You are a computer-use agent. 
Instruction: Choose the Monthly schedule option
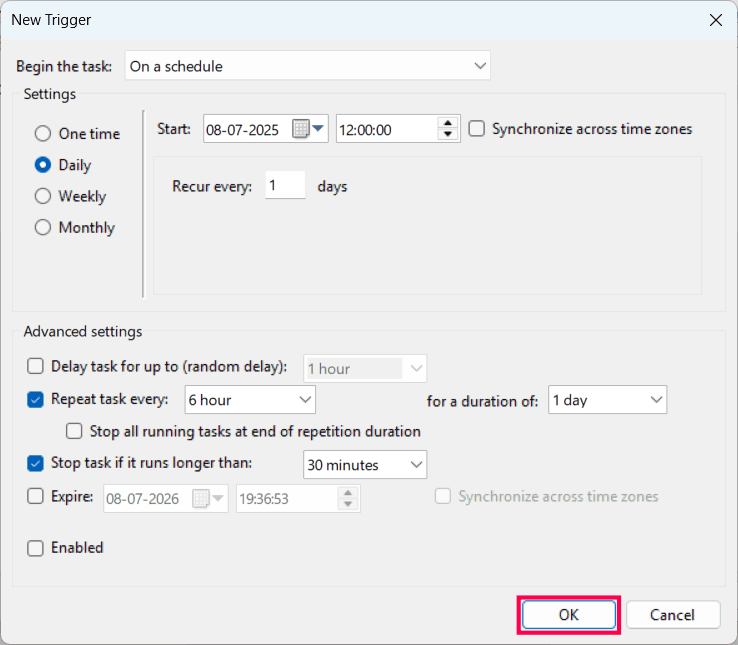pos(43,227)
